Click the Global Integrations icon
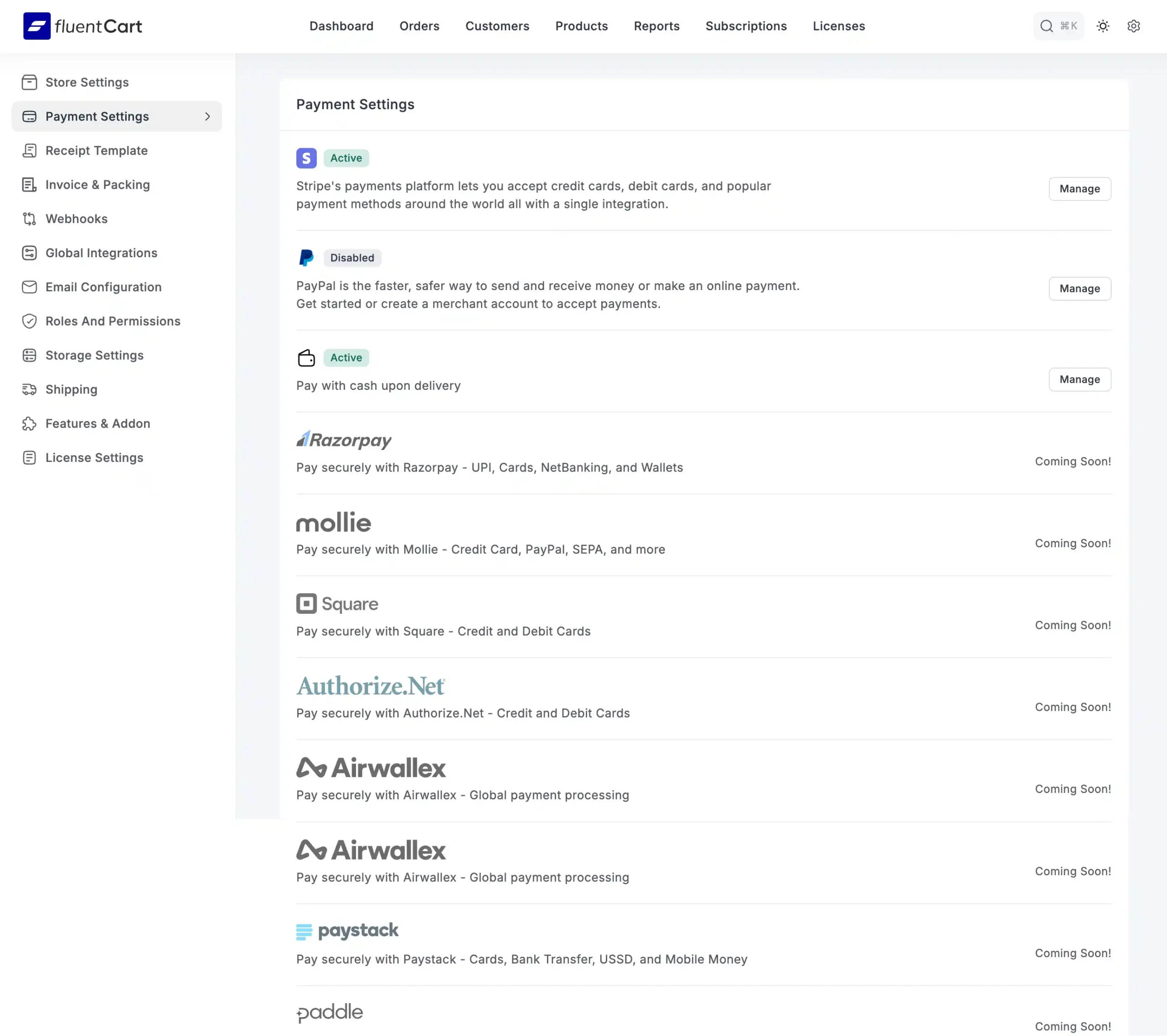This screenshot has width=1167, height=1036. pos(29,253)
